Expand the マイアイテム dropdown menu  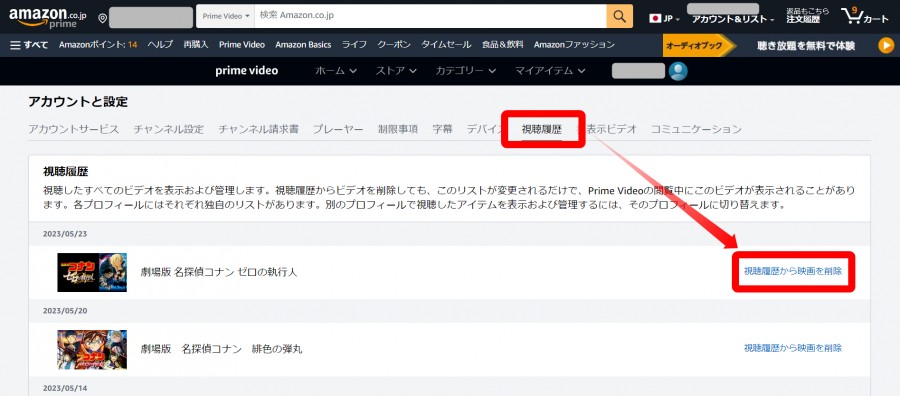click(550, 71)
